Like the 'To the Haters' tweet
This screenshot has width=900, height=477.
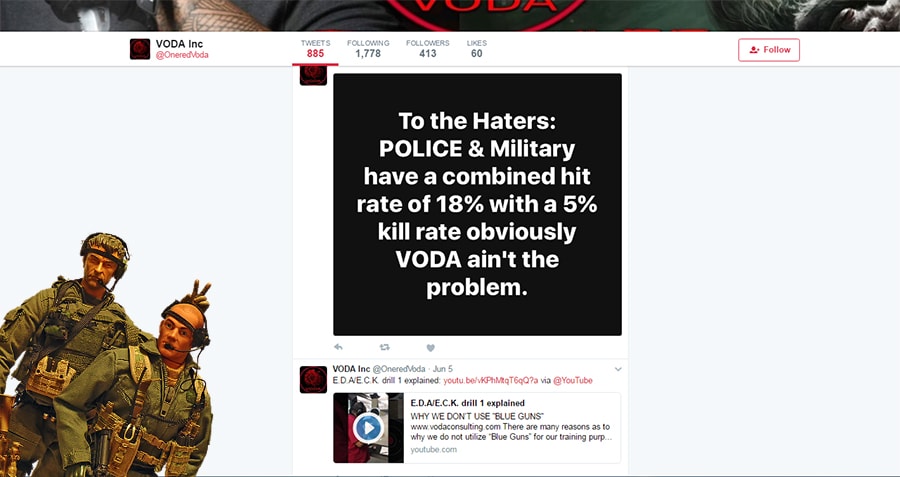(x=430, y=347)
